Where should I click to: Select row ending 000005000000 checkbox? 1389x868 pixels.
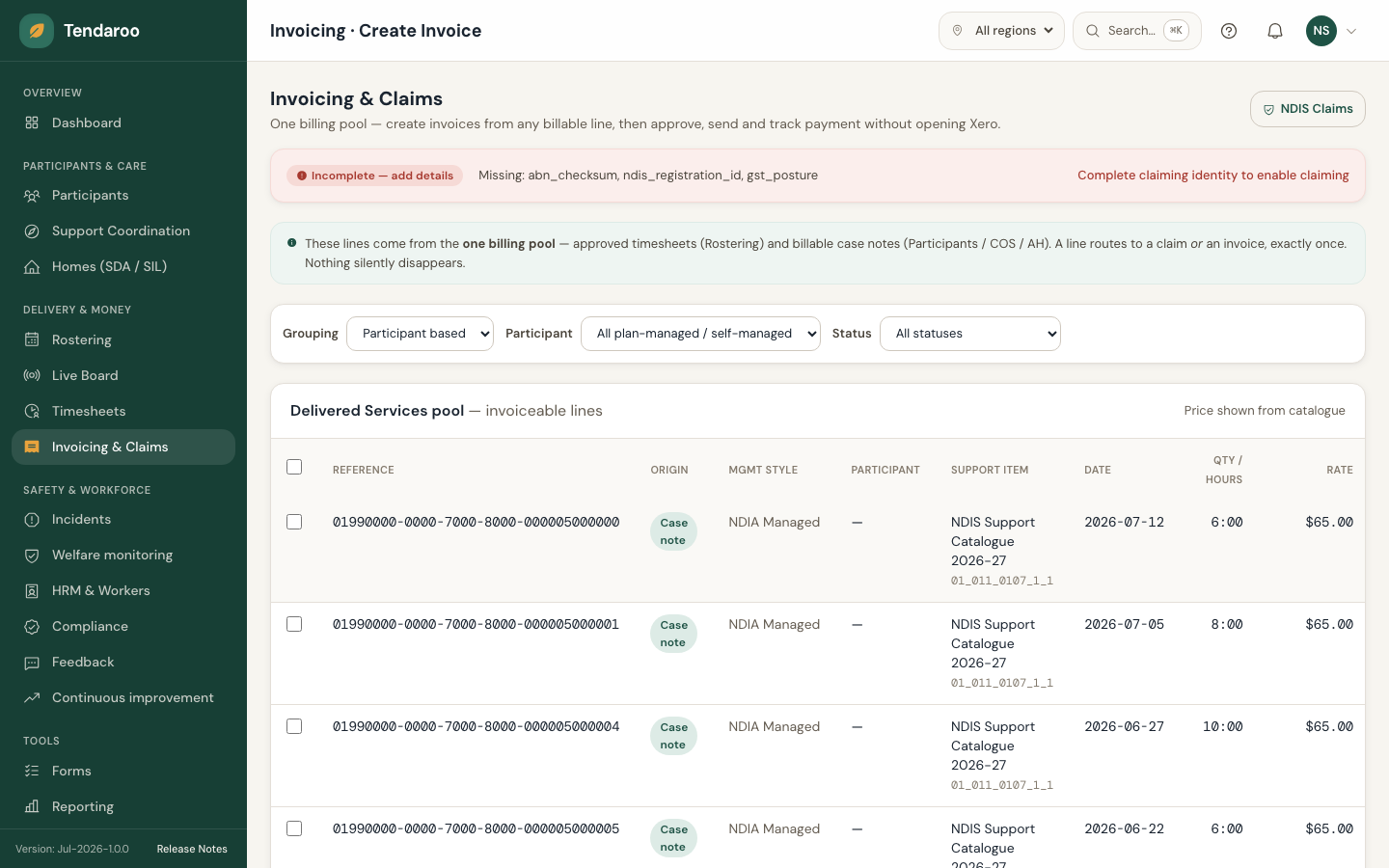click(294, 522)
